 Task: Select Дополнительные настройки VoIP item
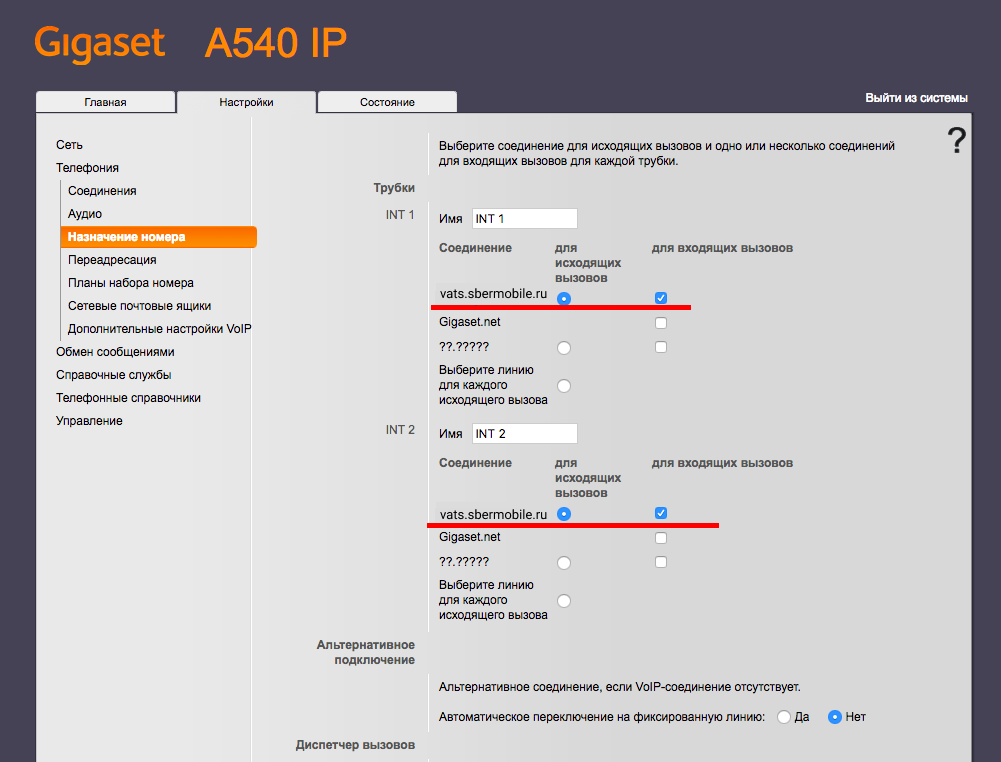[159, 329]
